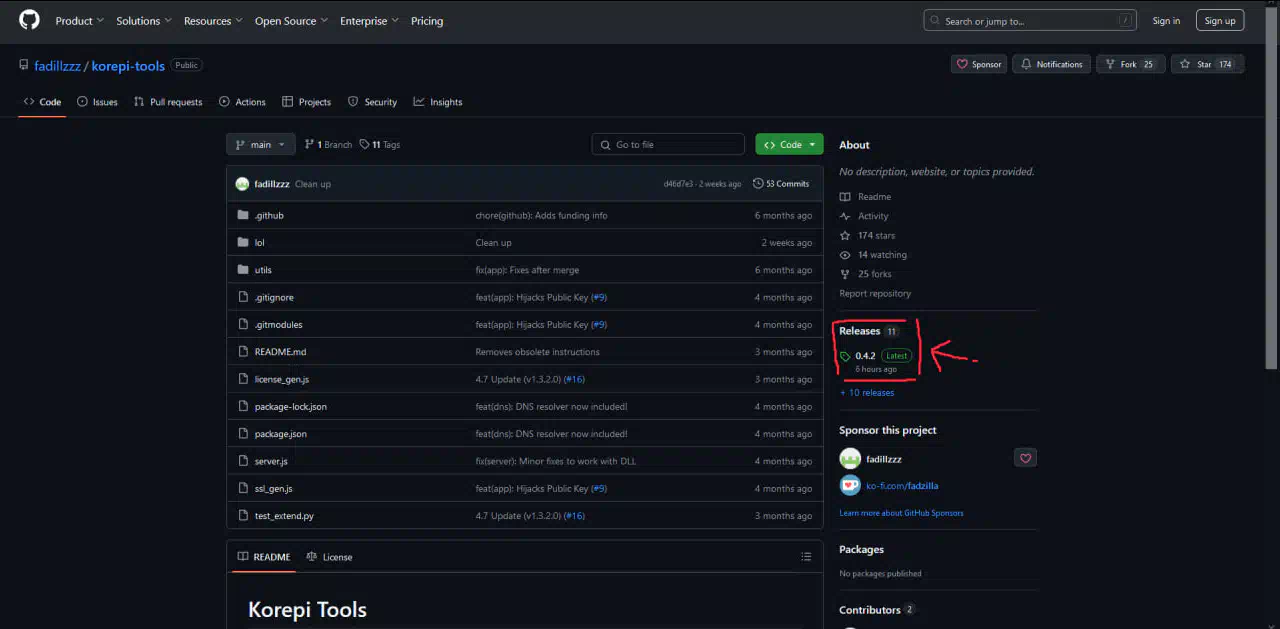
Task: Switch to the Pull requests tab
Action: pyautogui.click(x=168, y=102)
